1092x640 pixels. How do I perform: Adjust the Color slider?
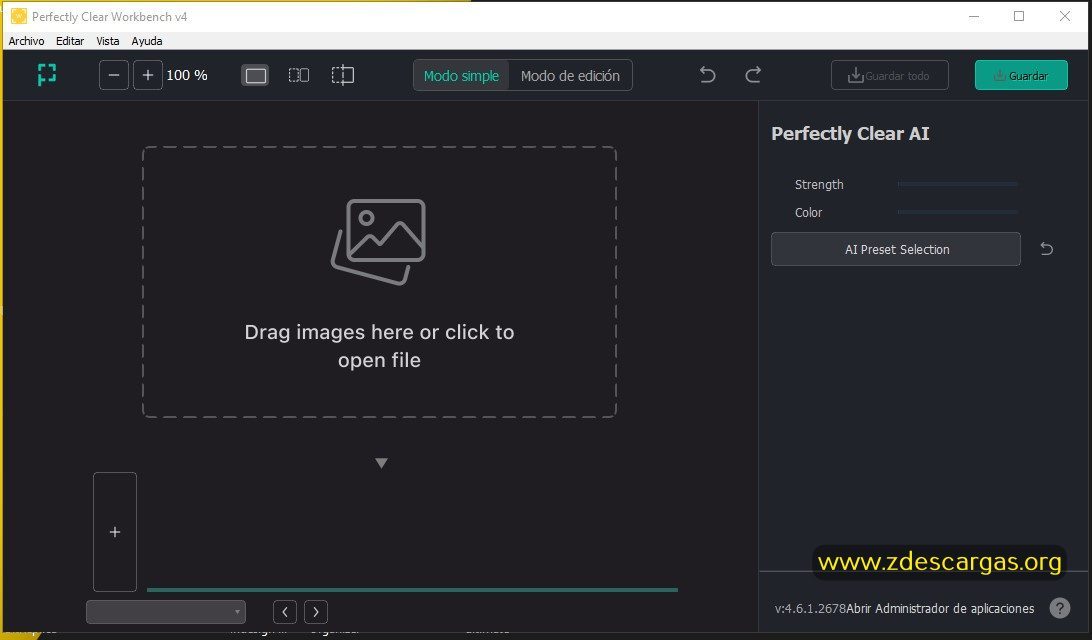tap(958, 212)
